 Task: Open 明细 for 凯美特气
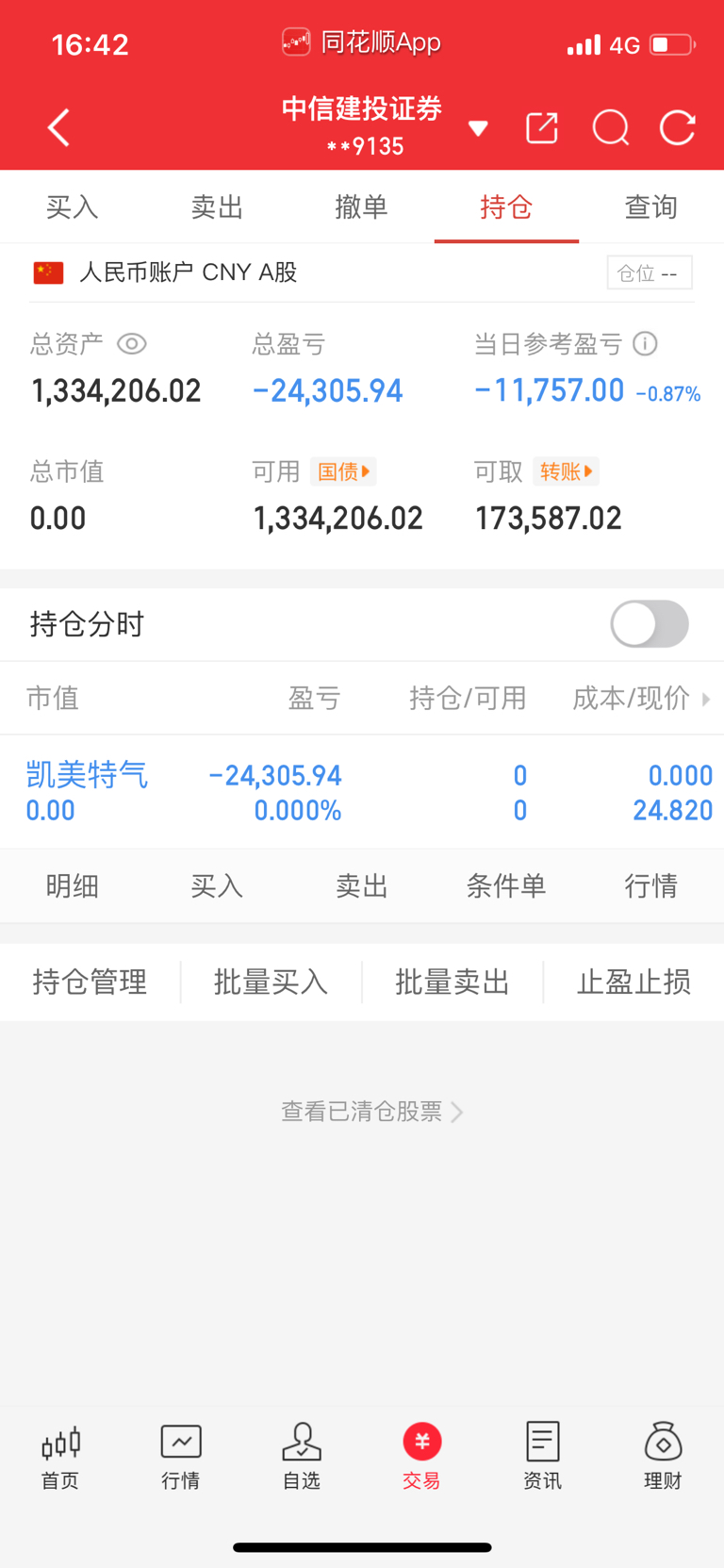(x=73, y=885)
